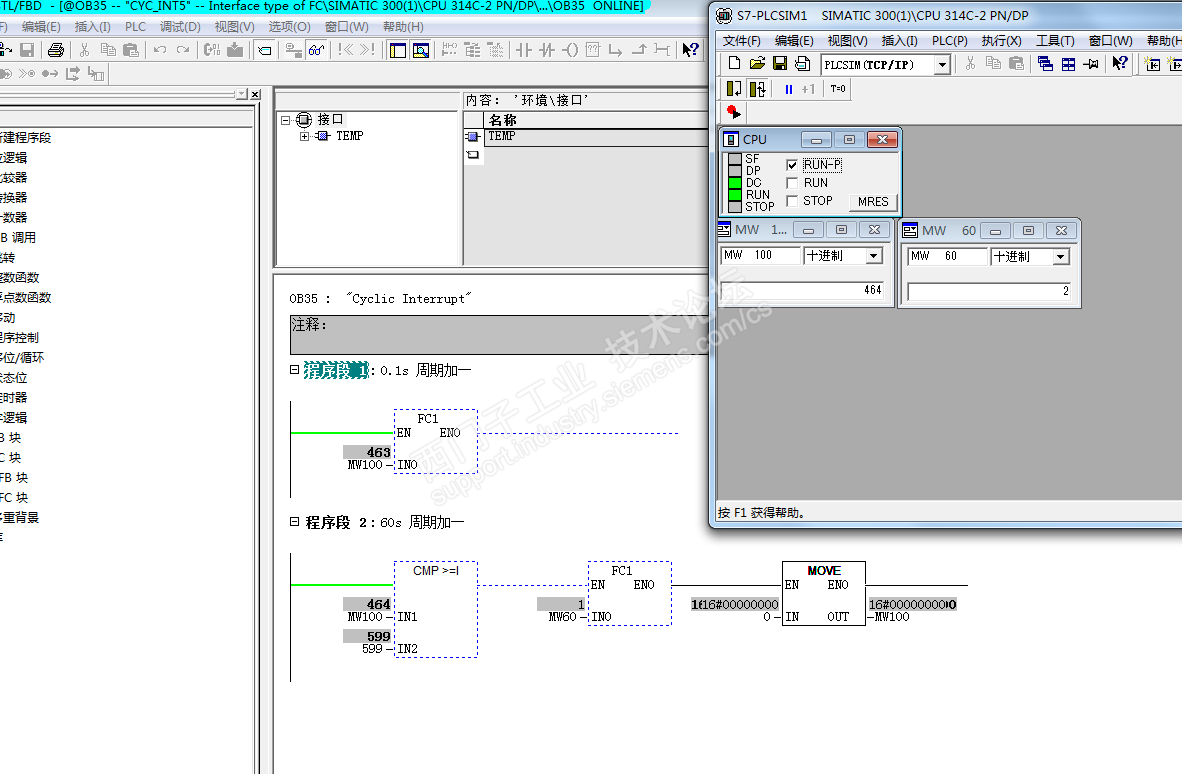Collapse program segment 1 (程序段 1)
Image resolution: width=1182 pixels, height=774 pixels.
tap(294, 370)
